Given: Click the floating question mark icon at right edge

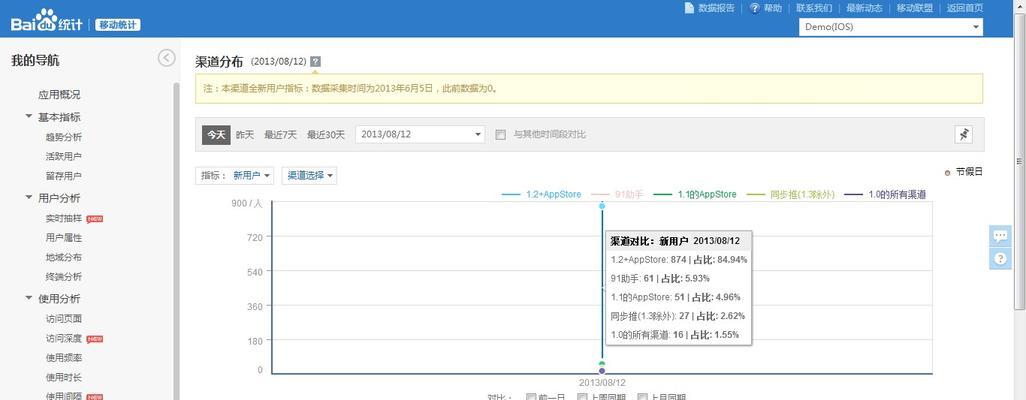Looking at the screenshot, I should [1000, 259].
